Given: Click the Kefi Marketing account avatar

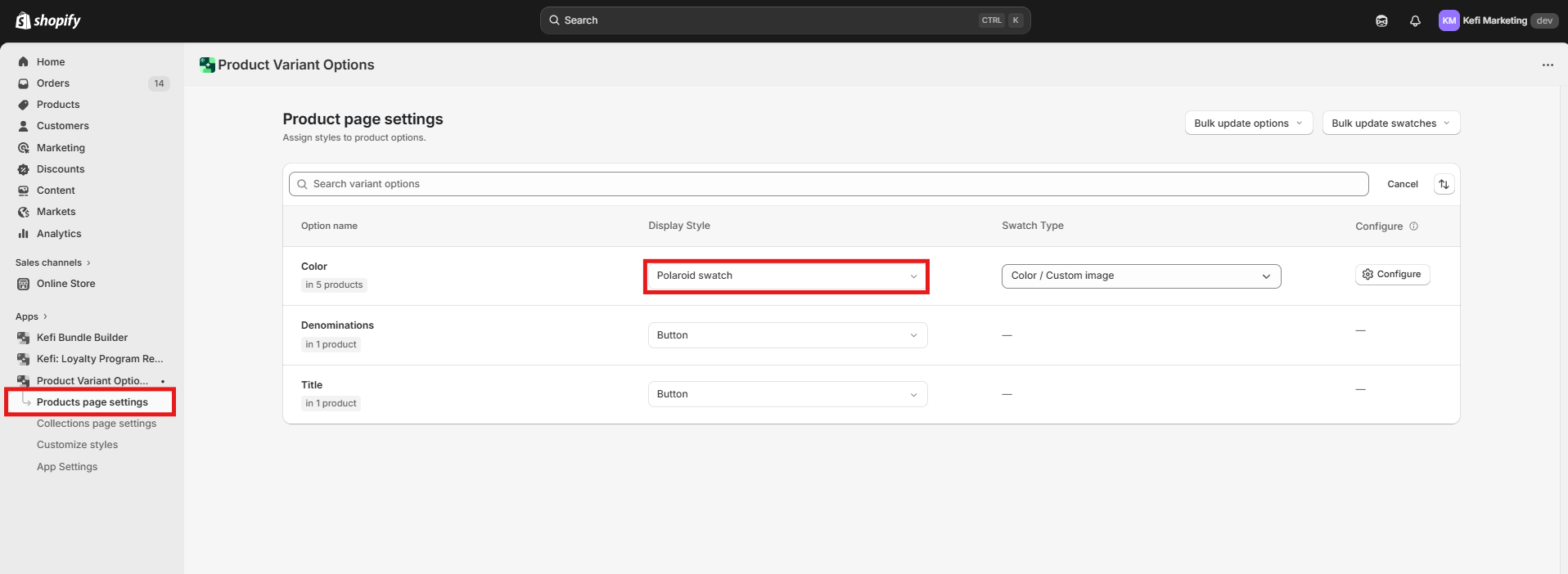Looking at the screenshot, I should 1449,20.
